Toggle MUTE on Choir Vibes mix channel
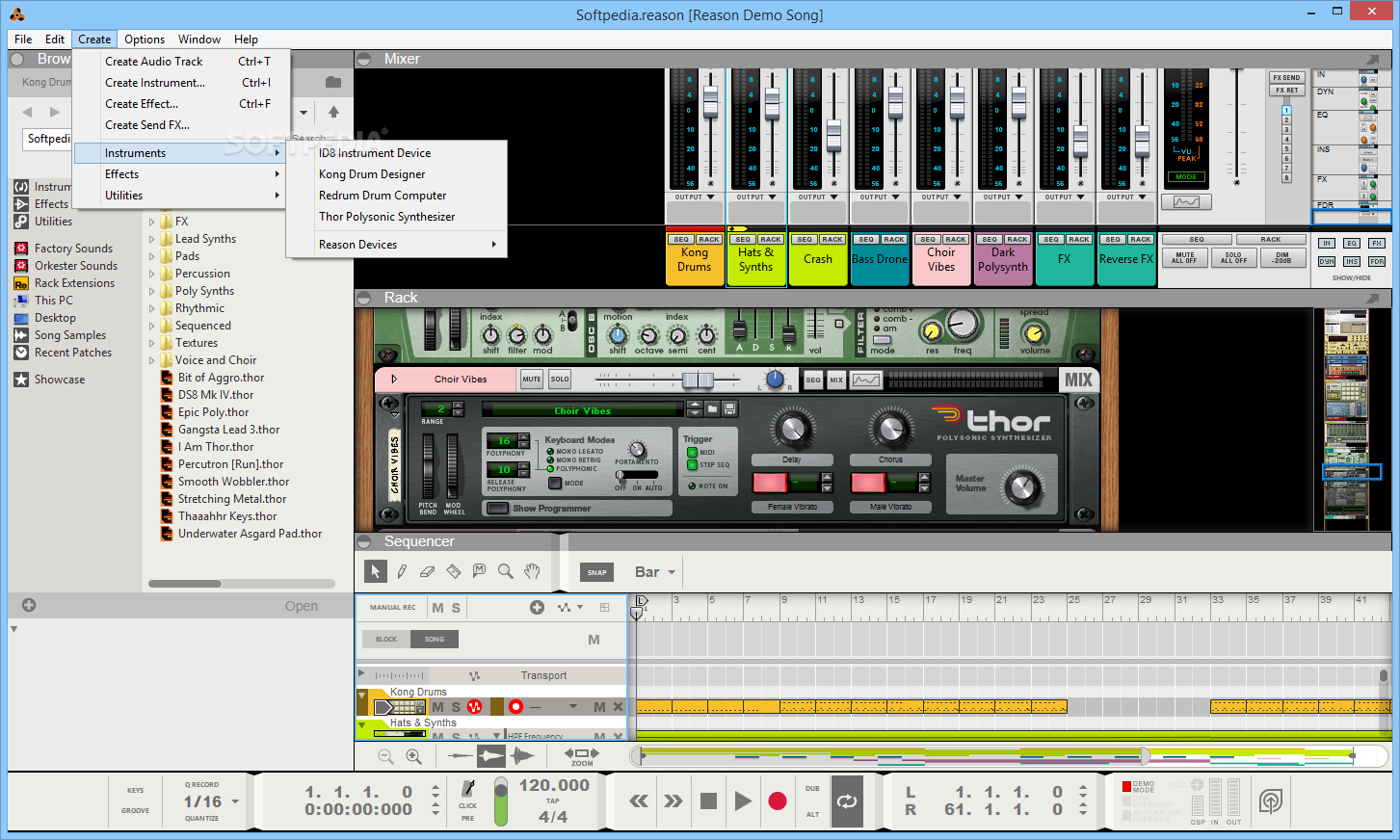Screen dimensions: 1400x840 [x=532, y=380]
